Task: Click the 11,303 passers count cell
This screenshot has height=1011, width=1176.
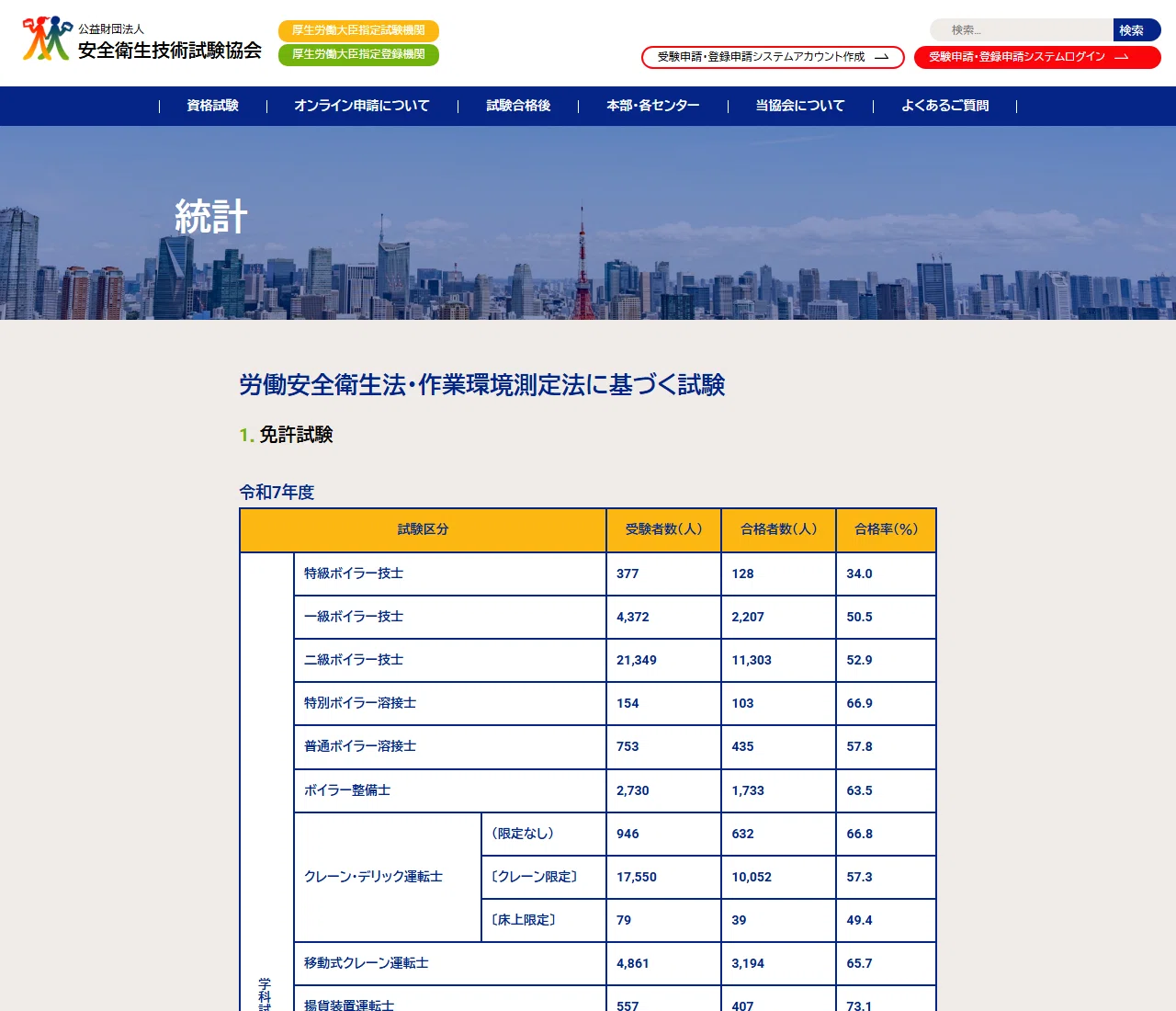Action: pos(779,660)
